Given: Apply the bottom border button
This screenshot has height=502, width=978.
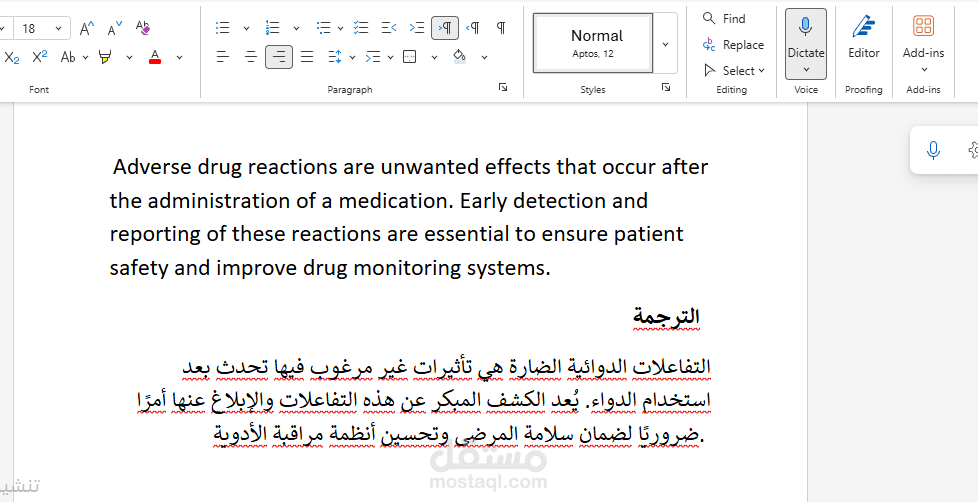Looking at the screenshot, I should [x=410, y=57].
